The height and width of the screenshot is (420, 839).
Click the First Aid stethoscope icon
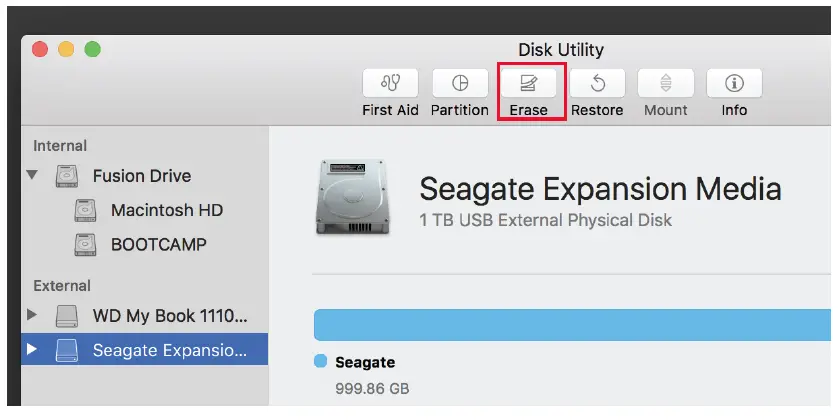[x=390, y=83]
